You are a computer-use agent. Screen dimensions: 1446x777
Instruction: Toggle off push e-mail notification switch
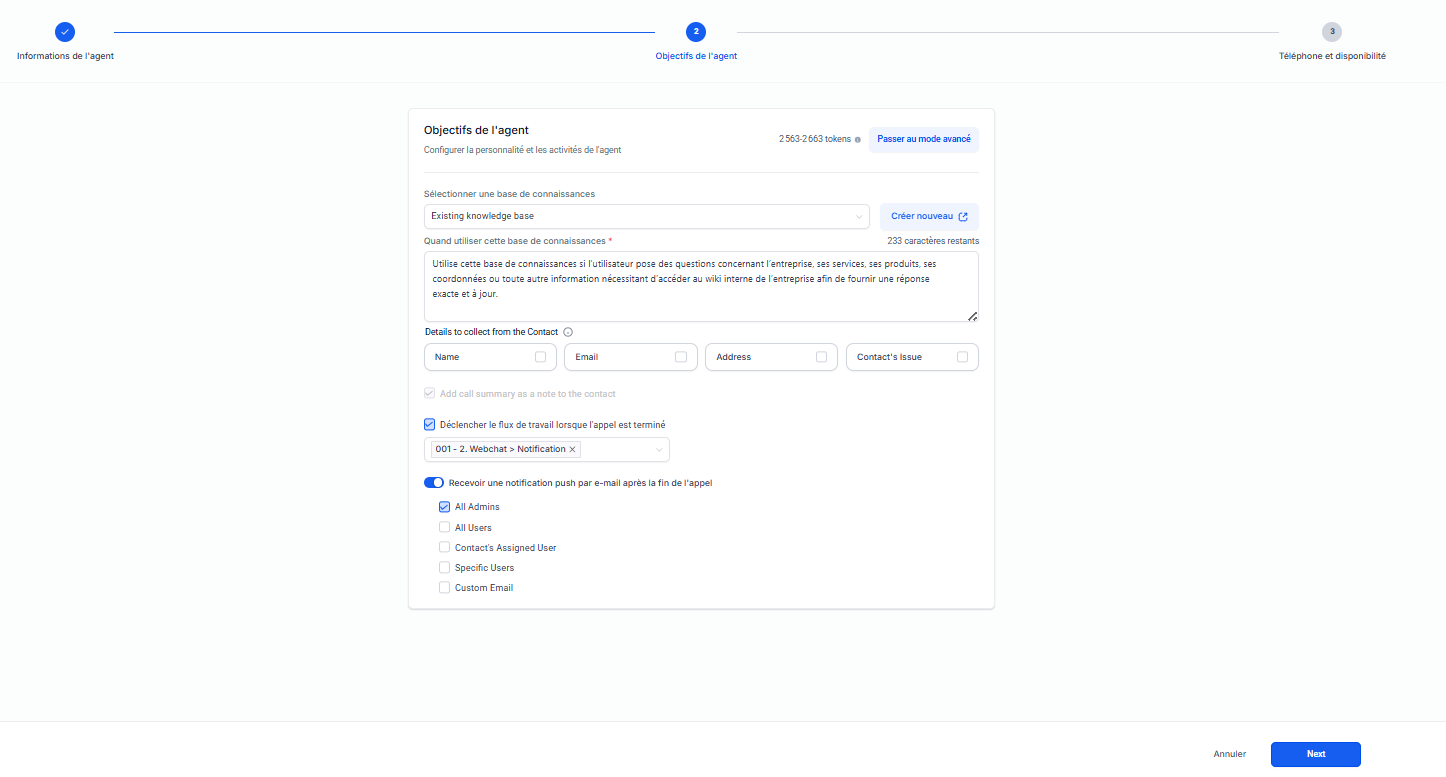[x=434, y=483]
